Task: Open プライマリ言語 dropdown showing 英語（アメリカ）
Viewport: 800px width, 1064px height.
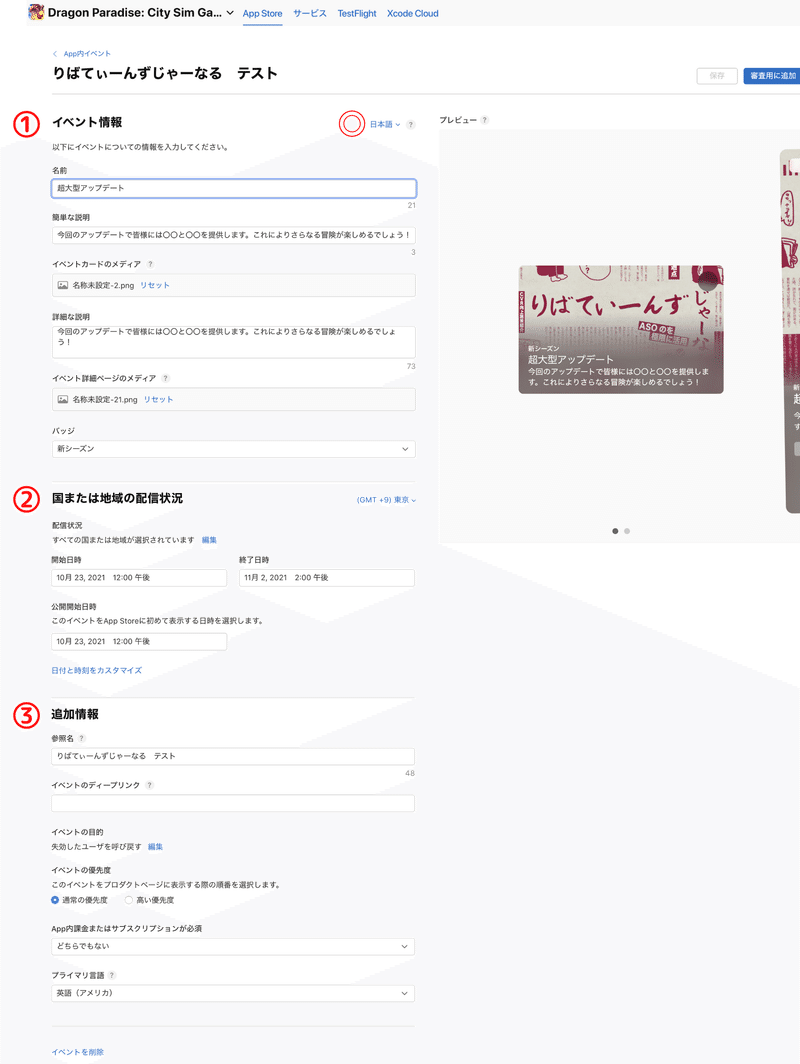Action: 233,993
